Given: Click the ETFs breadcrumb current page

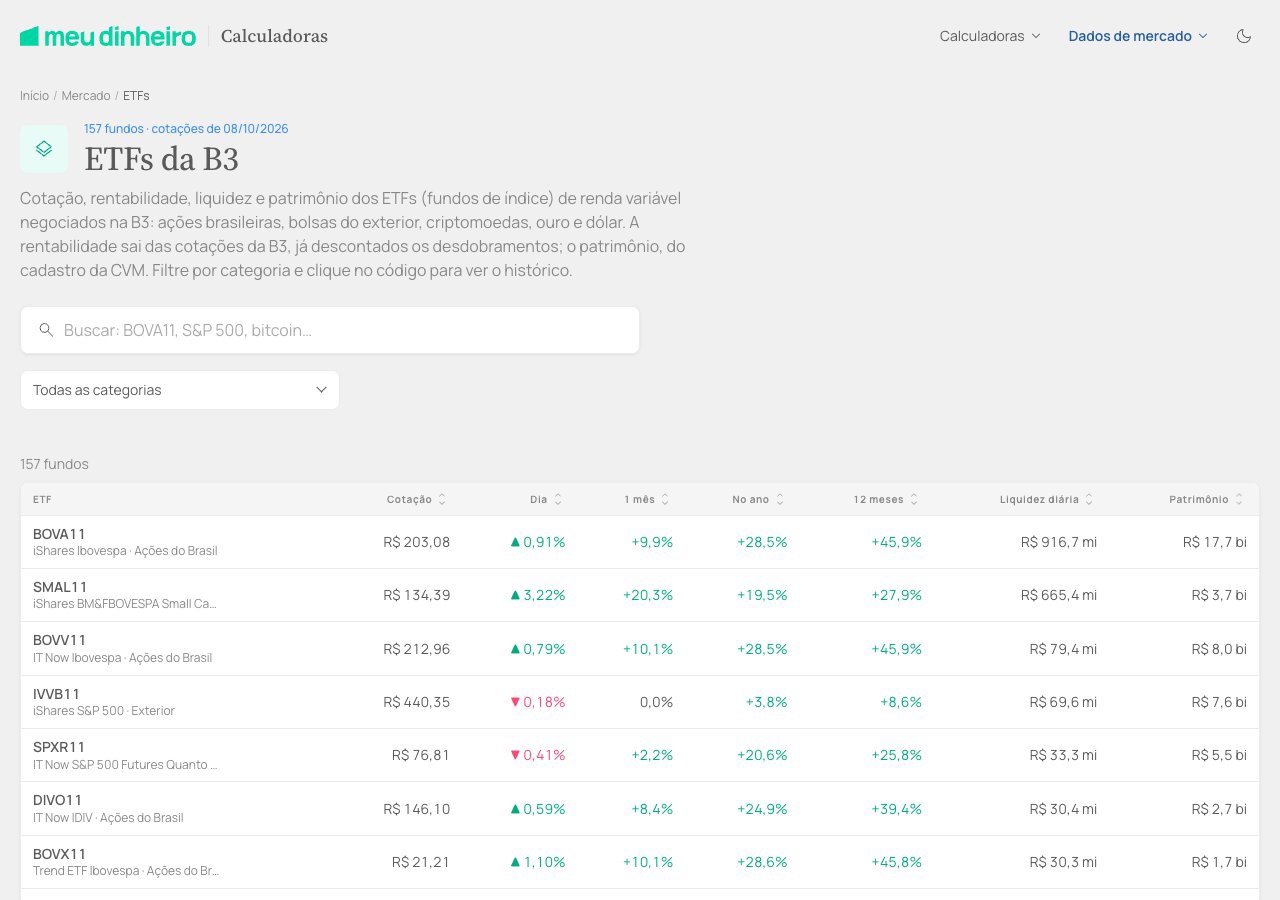Looking at the screenshot, I should 136,96.
